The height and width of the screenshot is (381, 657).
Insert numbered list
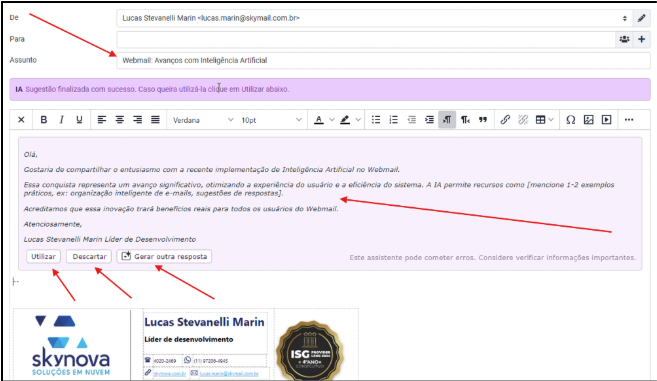pyautogui.click(x=393, y=120)
